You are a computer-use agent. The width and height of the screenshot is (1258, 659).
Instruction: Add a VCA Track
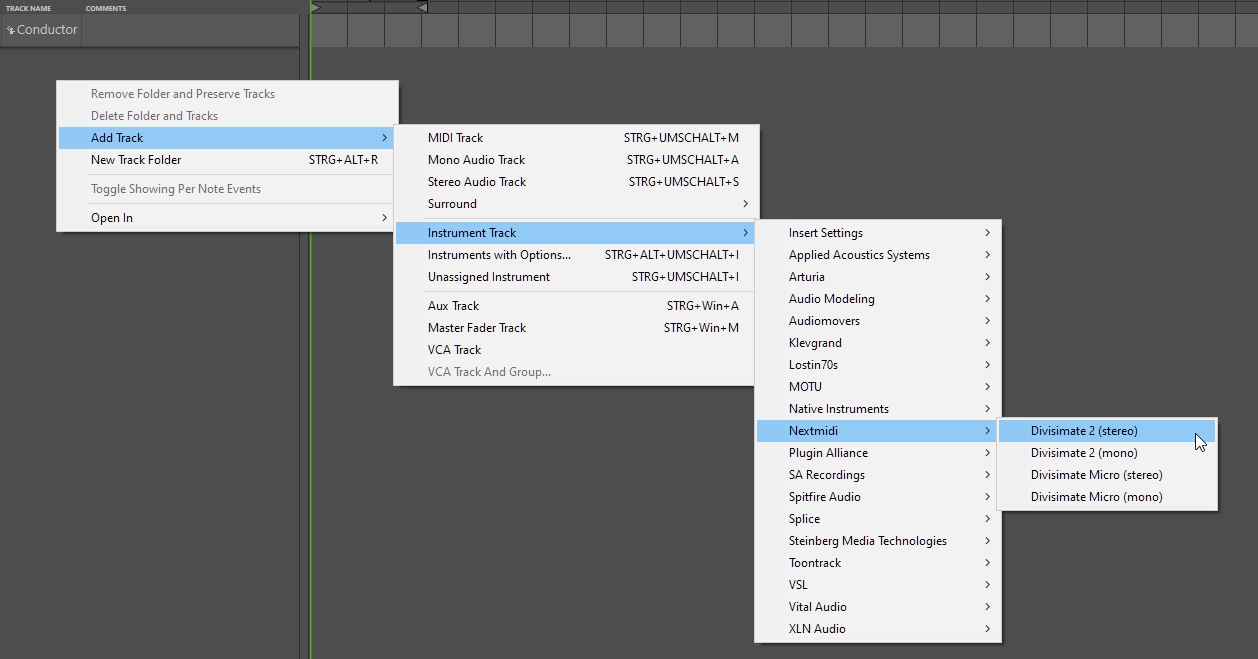[x=576, y=350]
